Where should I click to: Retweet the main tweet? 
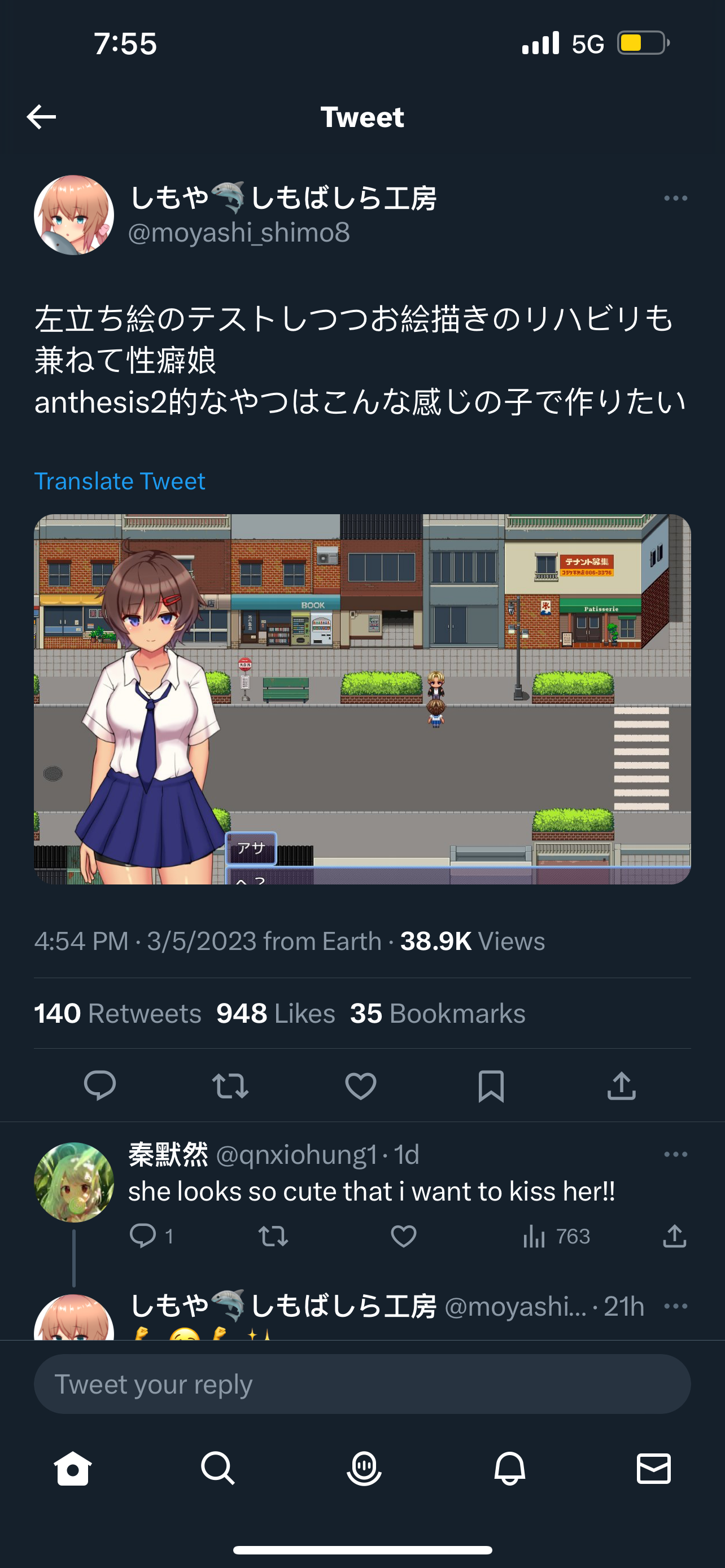230,1085
